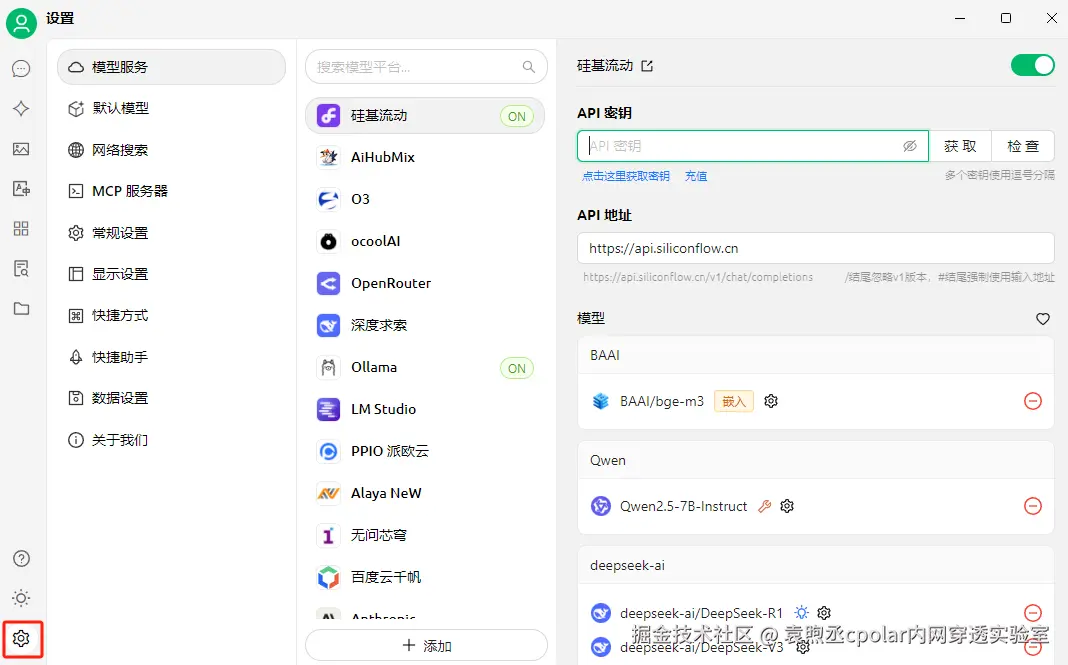Open the files folder sidebar icon

21,309
